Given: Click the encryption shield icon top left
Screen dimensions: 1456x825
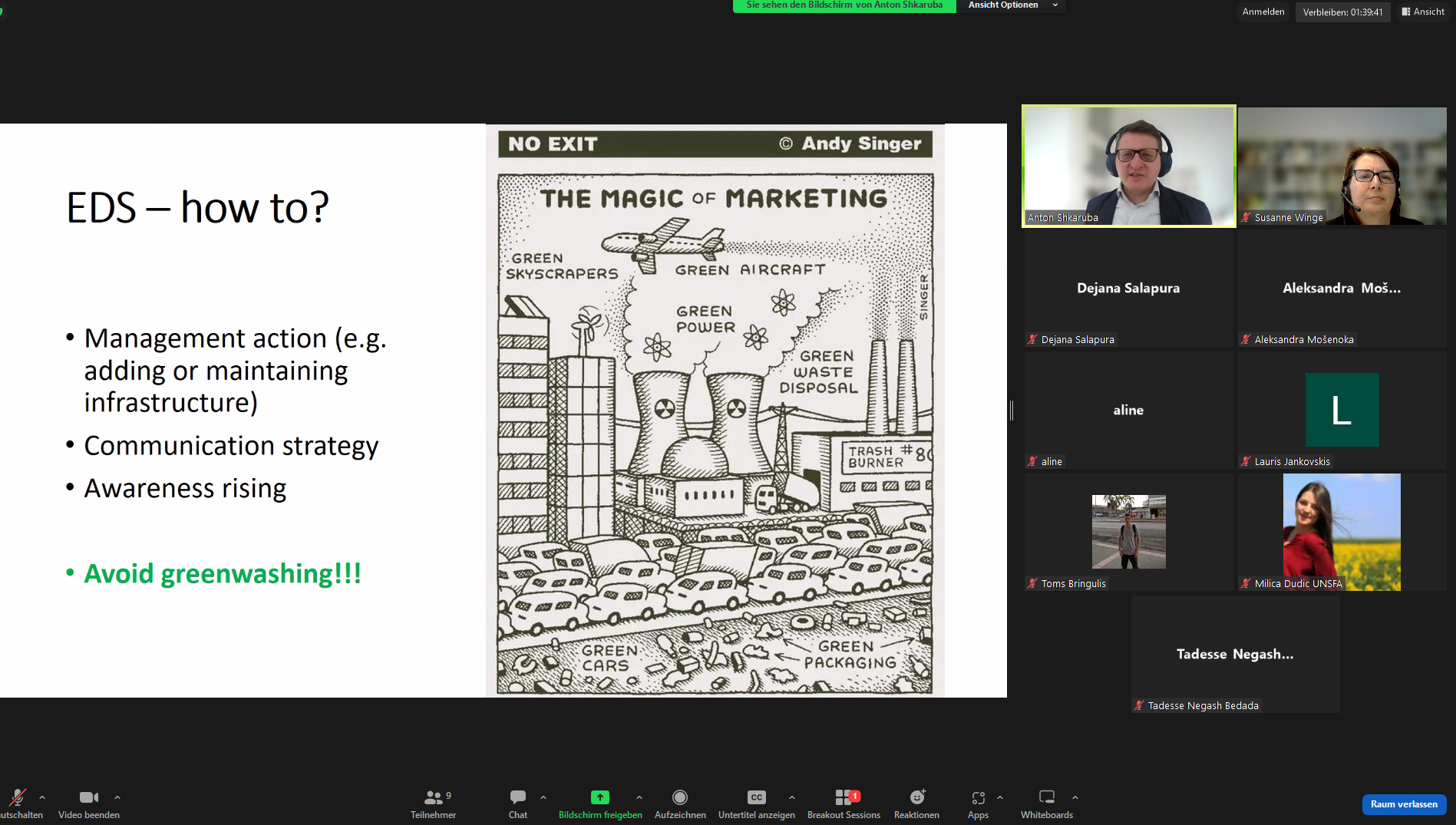Looking at the screenshot, I should (2, 12).
